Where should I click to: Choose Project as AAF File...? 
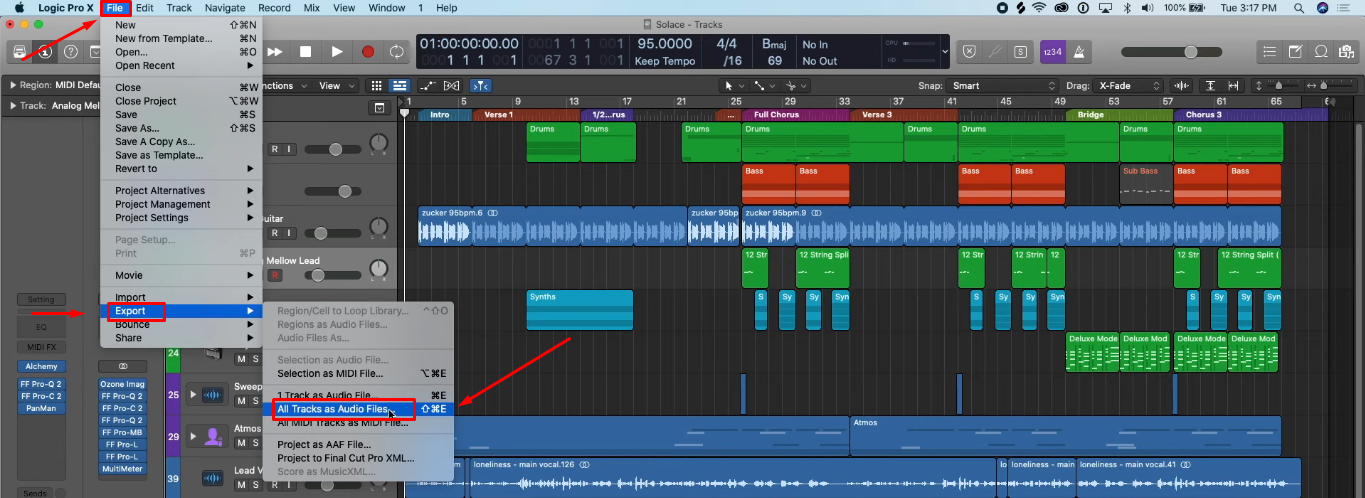coord(358,444)
